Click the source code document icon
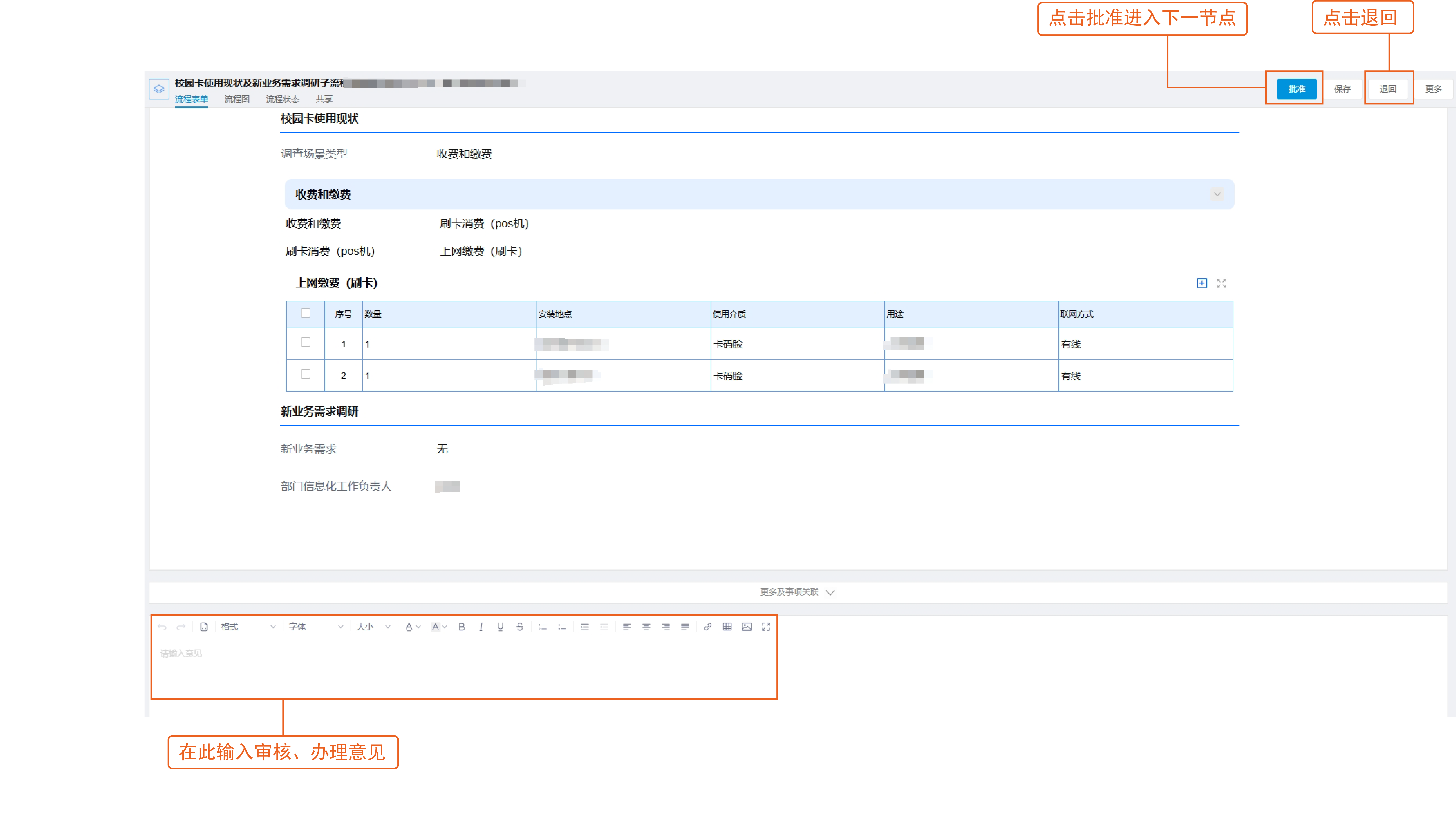The image size is (1456, 820). (204, 627)
